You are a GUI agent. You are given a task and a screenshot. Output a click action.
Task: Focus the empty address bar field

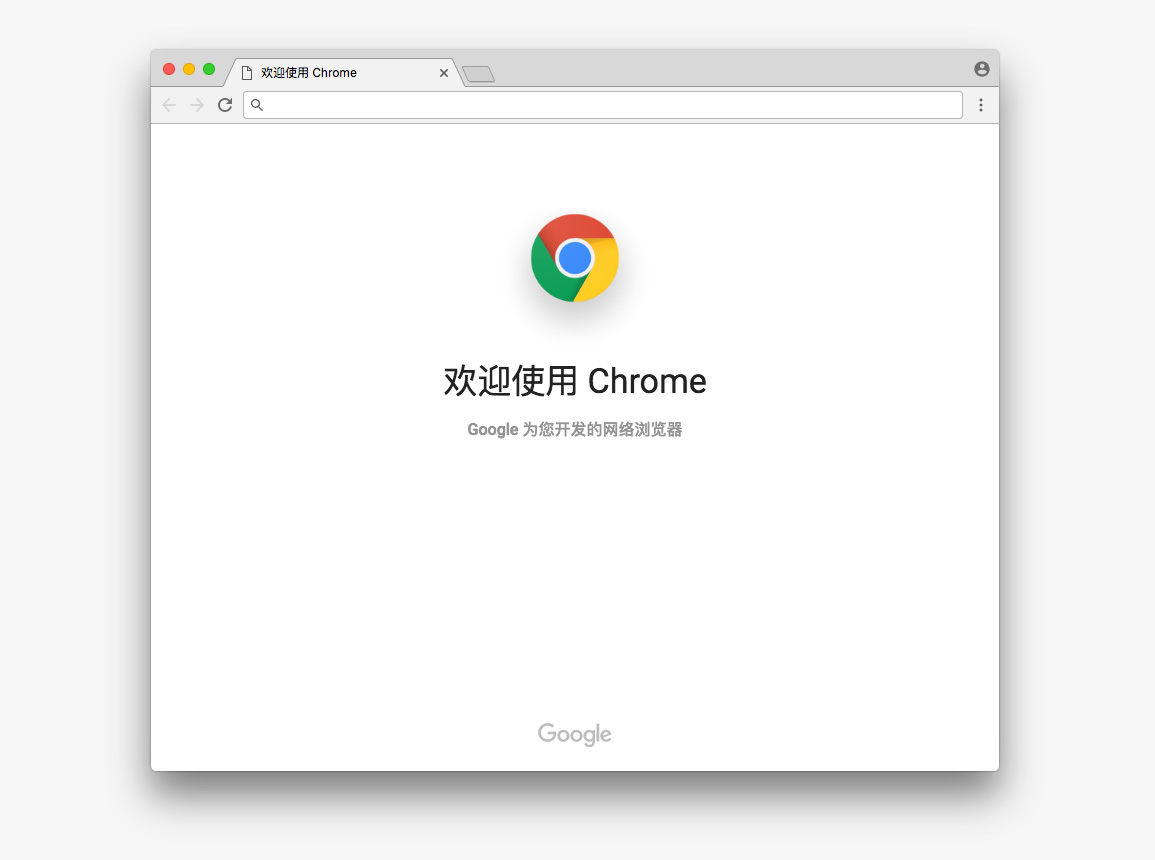pos(603,105)
